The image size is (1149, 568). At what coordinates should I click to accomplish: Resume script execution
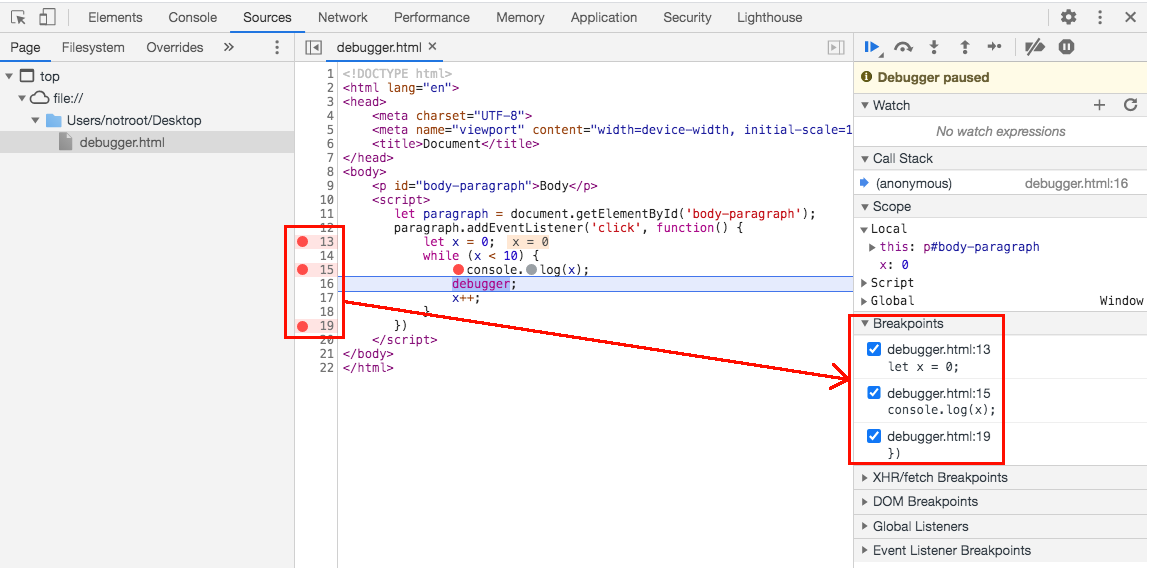873,48
